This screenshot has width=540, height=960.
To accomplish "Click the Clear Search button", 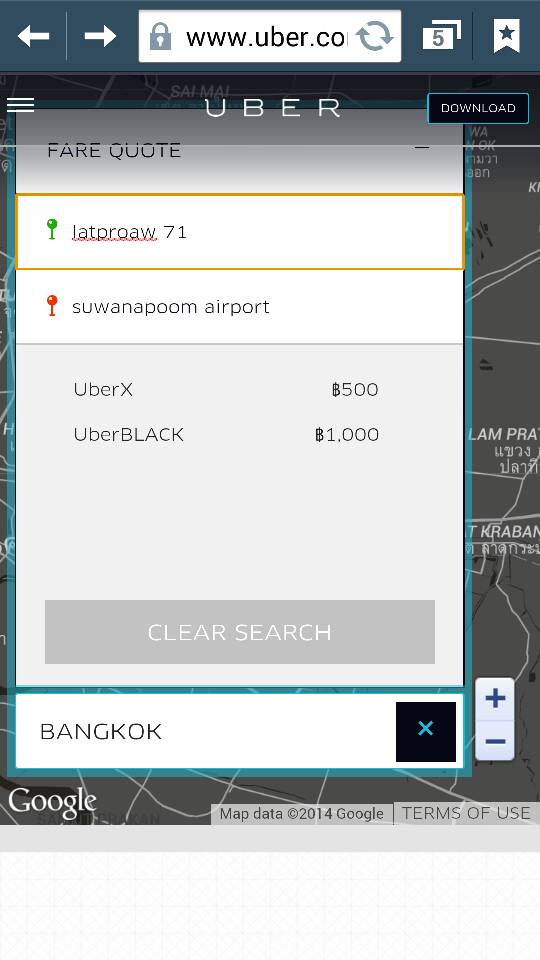I will 239,632.
